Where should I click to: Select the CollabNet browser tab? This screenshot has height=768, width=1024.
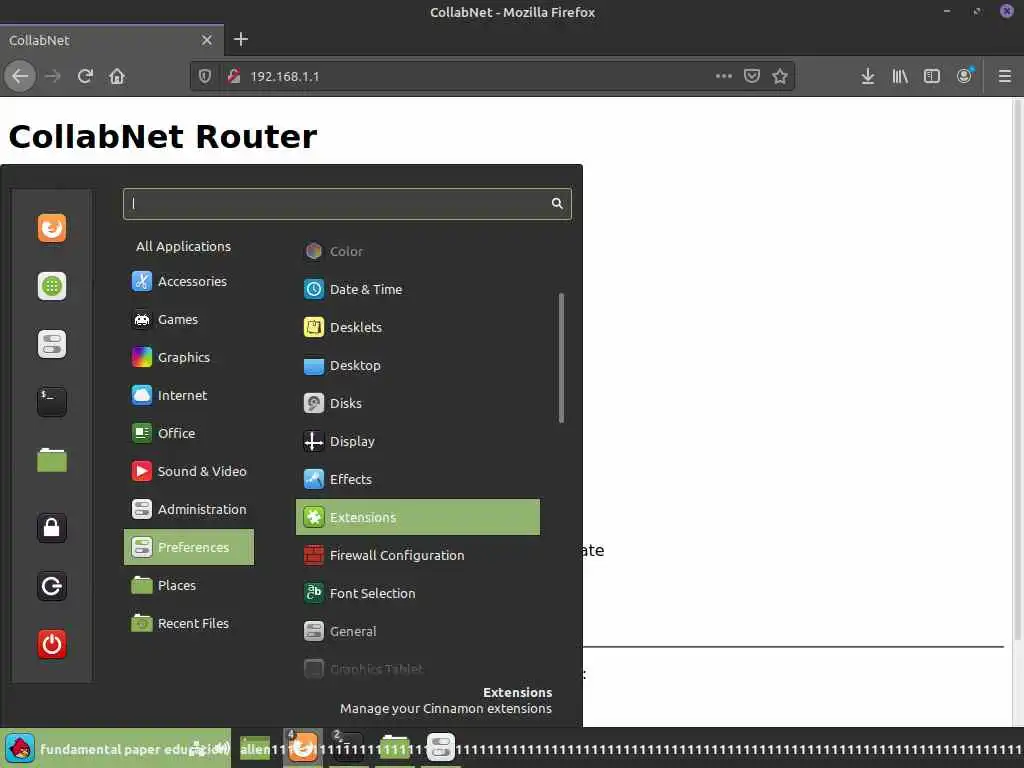pyautogui.click(x=112, y=40)
